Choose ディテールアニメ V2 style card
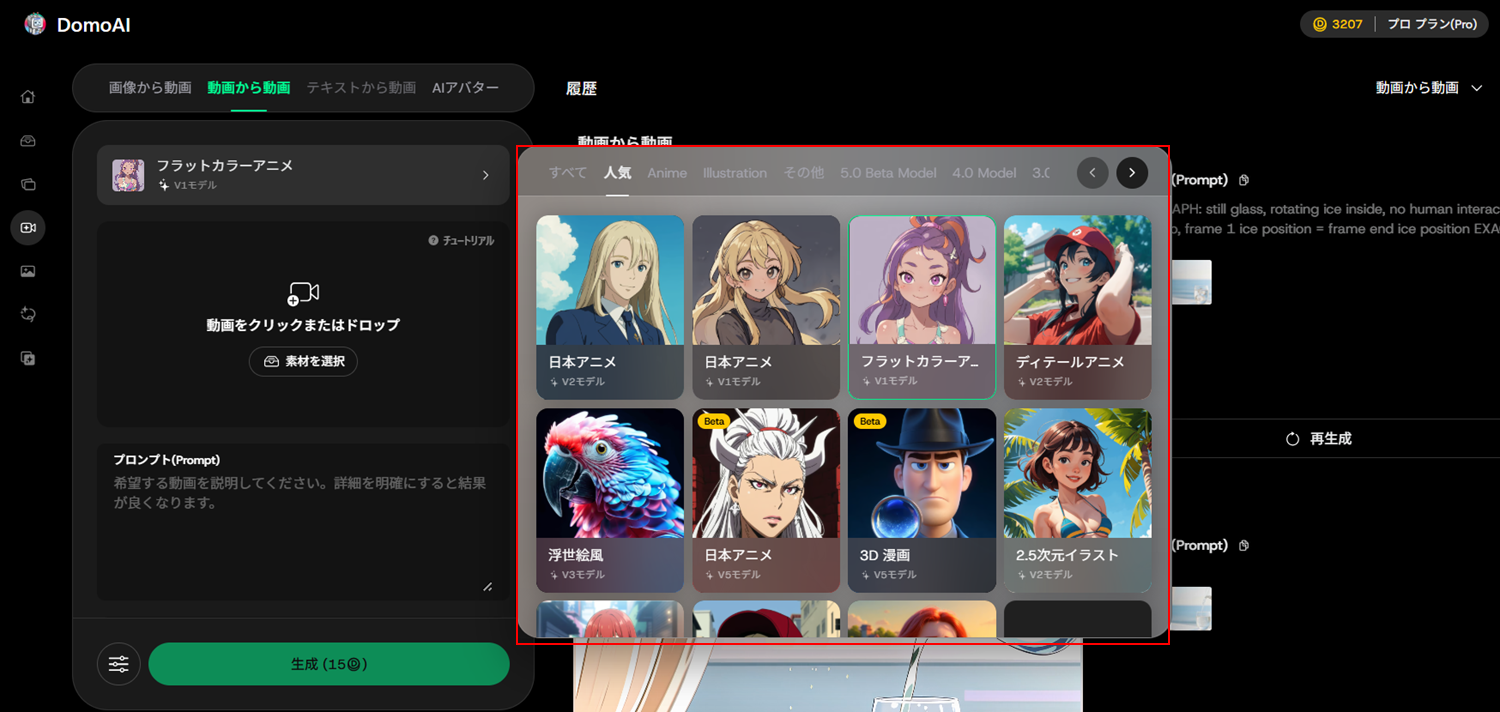The image size is (1500, 712). click(x=1078, y=308)
